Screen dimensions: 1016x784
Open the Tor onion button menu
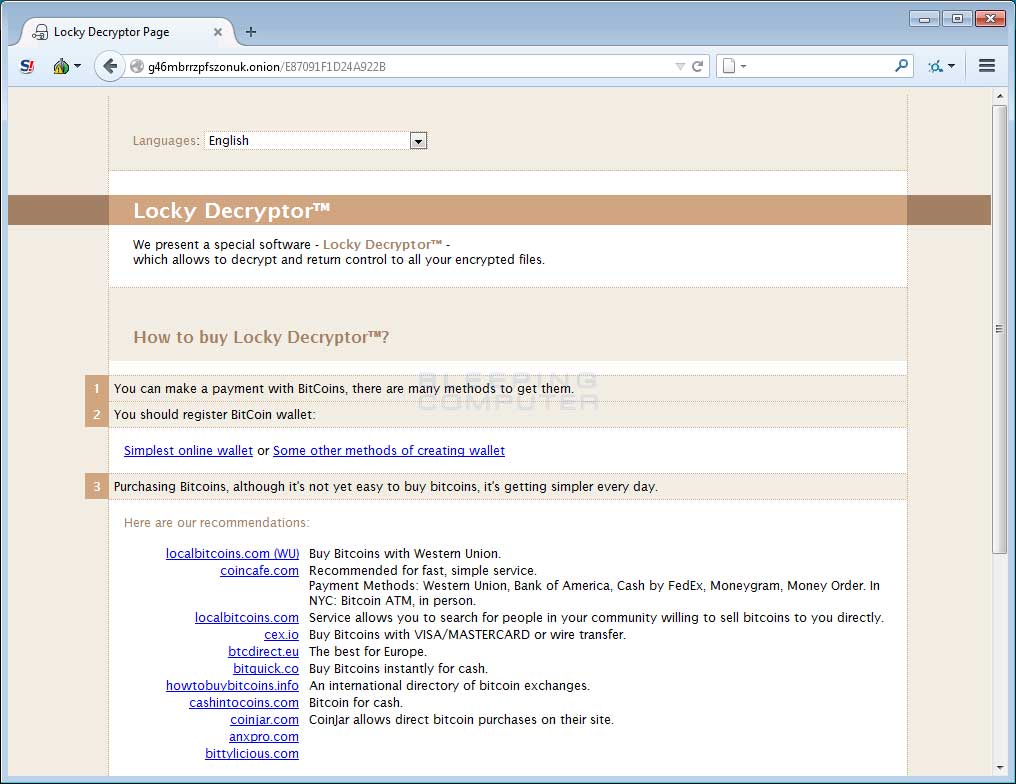(67, 66)
